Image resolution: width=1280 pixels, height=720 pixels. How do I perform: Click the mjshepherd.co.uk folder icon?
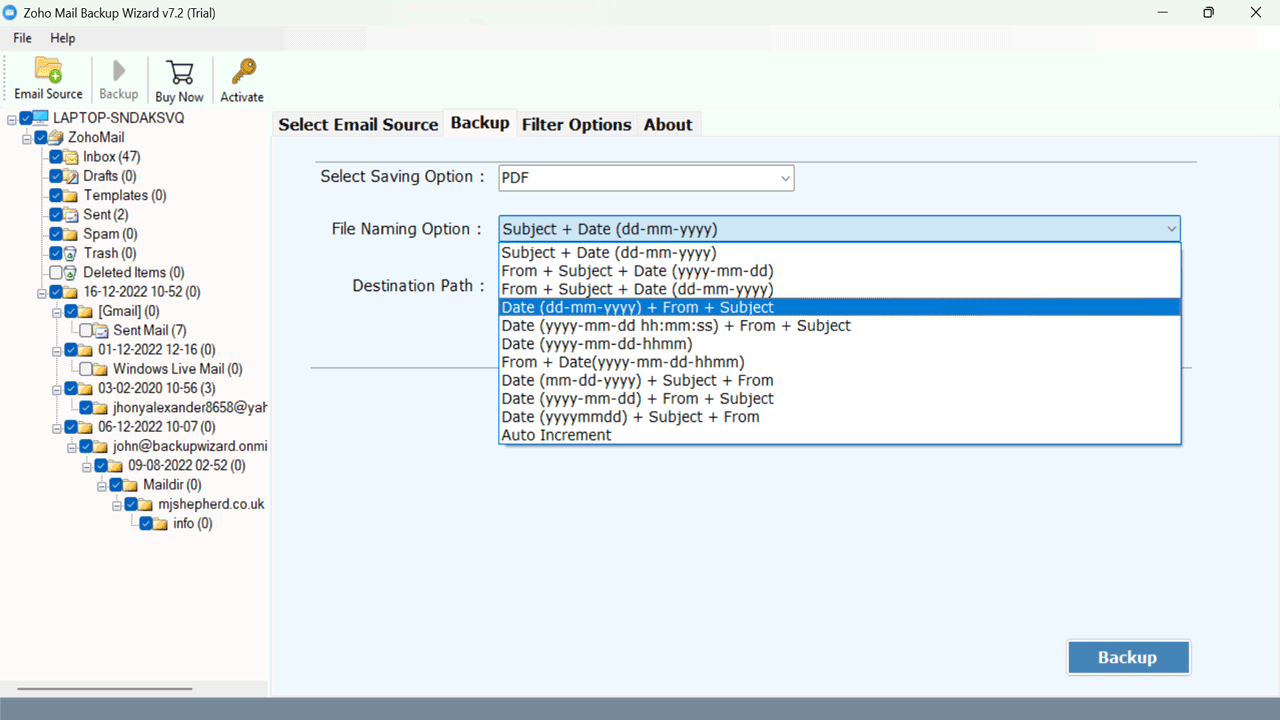click(x=146, y=504)
